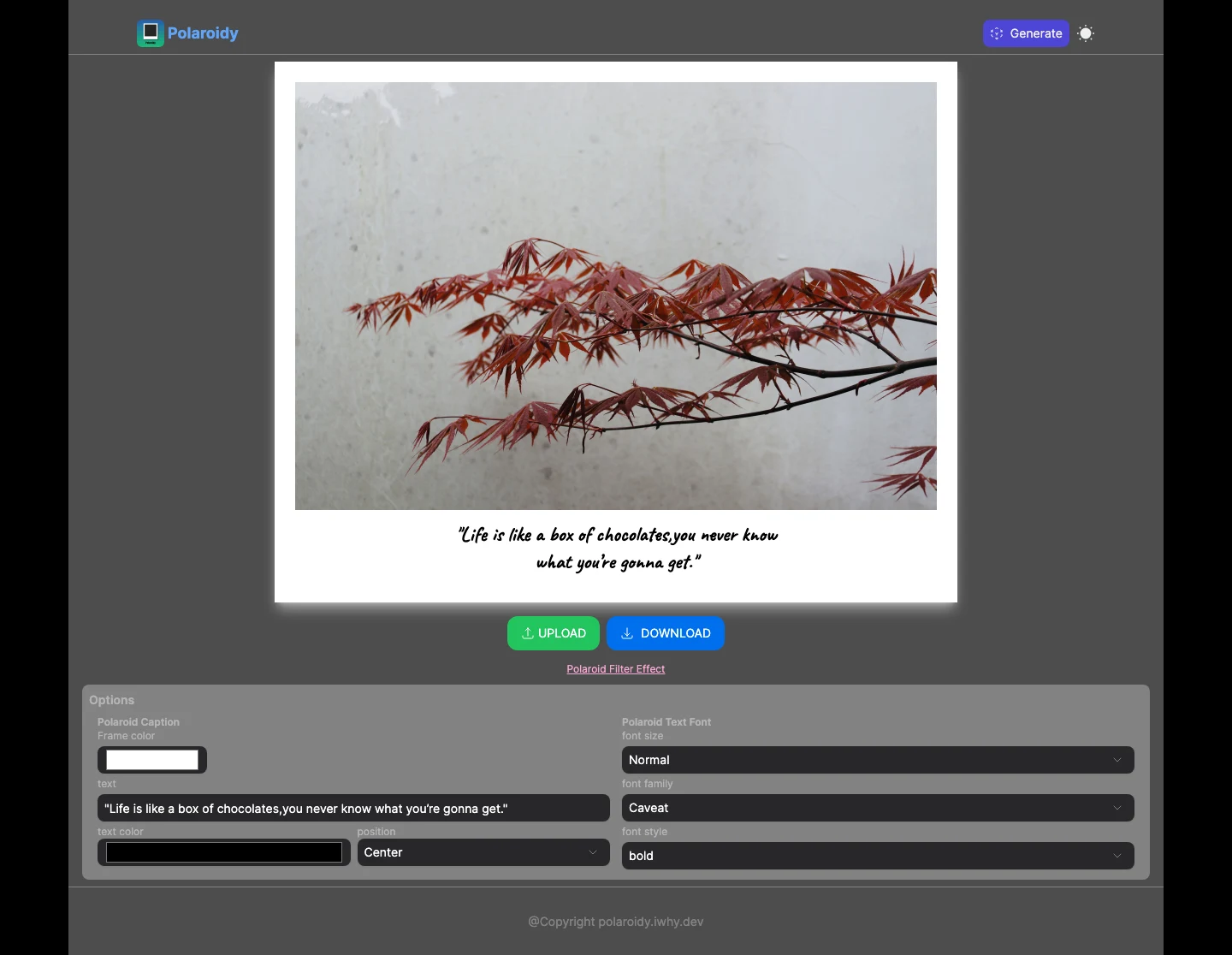The width and height of the screenshot is (1232, 955).
Task: Click the Generate button label
Action: coord(1036,33)
